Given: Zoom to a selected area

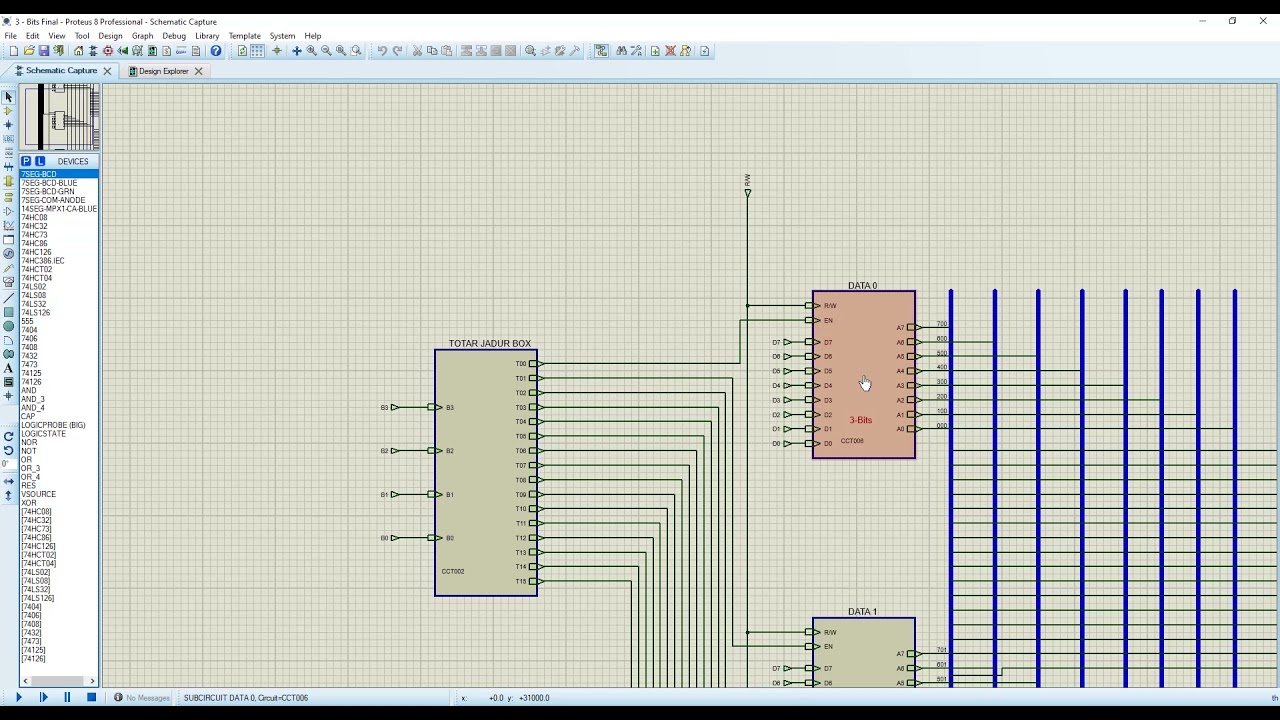Looking at the screenshot, I should [356, 51].
